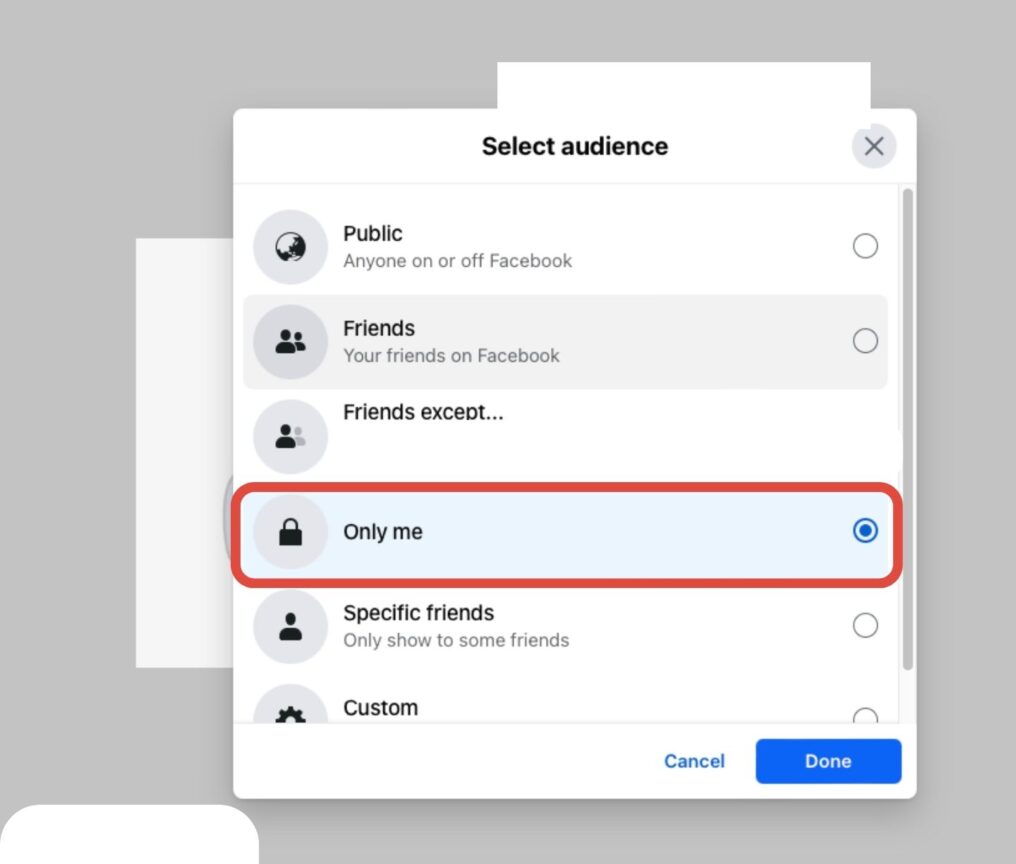The width and height of the screenshot is (1016, 864).
Task: Click the Cancel link
Action: (x=694, y=761)
